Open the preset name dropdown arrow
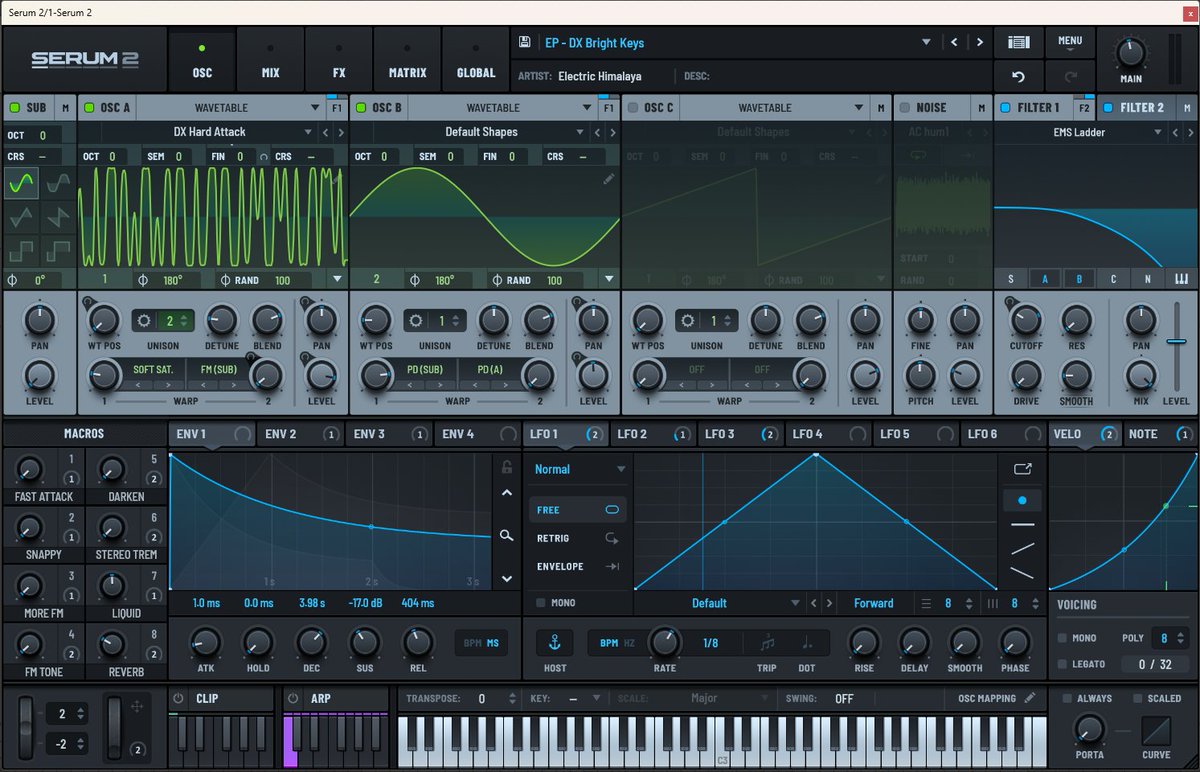Viewport: 1200px width, 772px height. (x=925, y=42)
